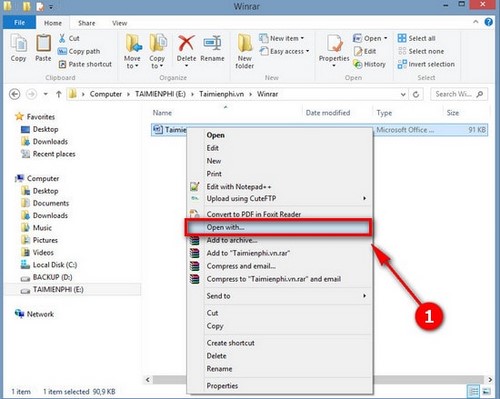Sort by the Size column header
The height and width of the screenshot is (399, 500).
point(453,113)
